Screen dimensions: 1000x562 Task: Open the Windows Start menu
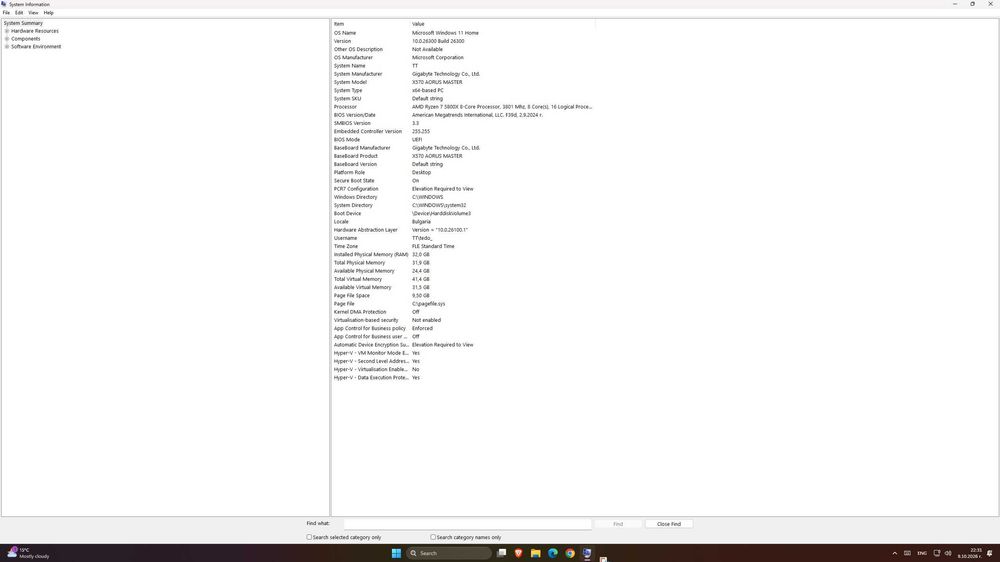[396, 553]
